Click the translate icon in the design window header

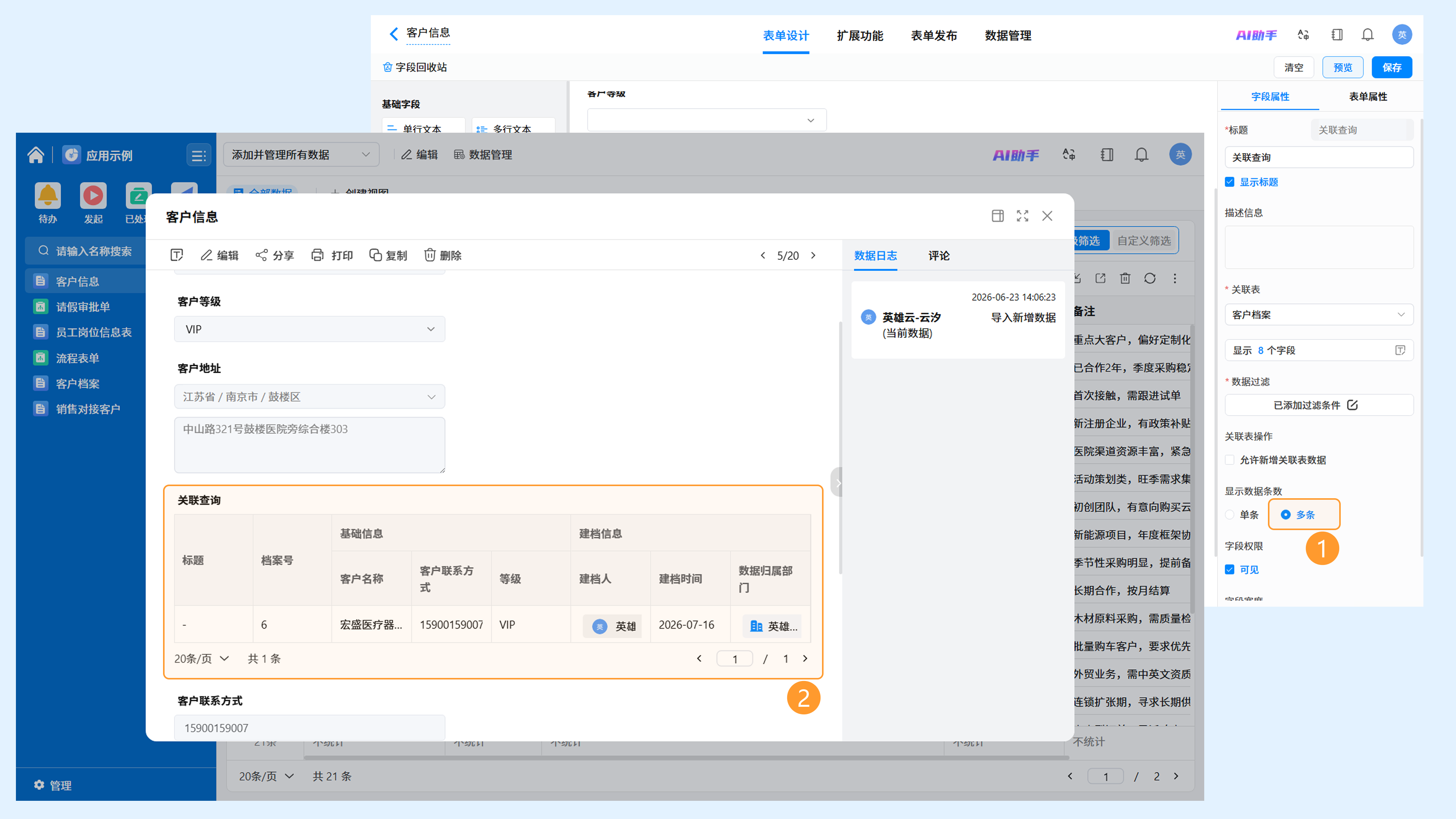(x=1304, y=35)
